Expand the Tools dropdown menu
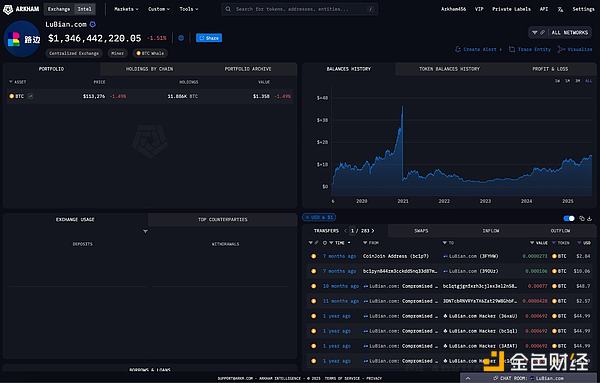The width and height of the screenshot is (600, 383). click(x=189, y=9)
